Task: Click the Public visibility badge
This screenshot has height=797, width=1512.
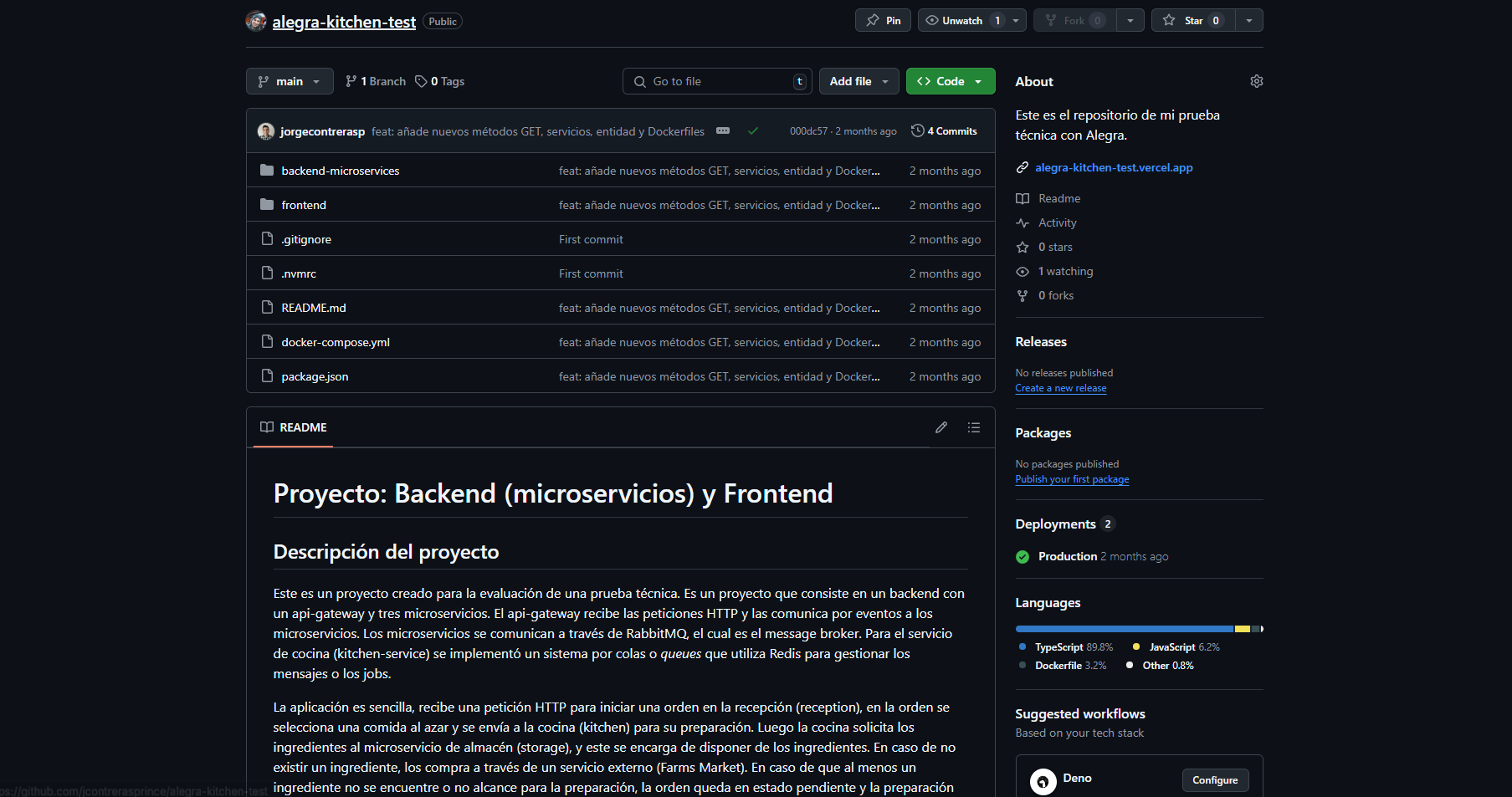Action: 443,22
